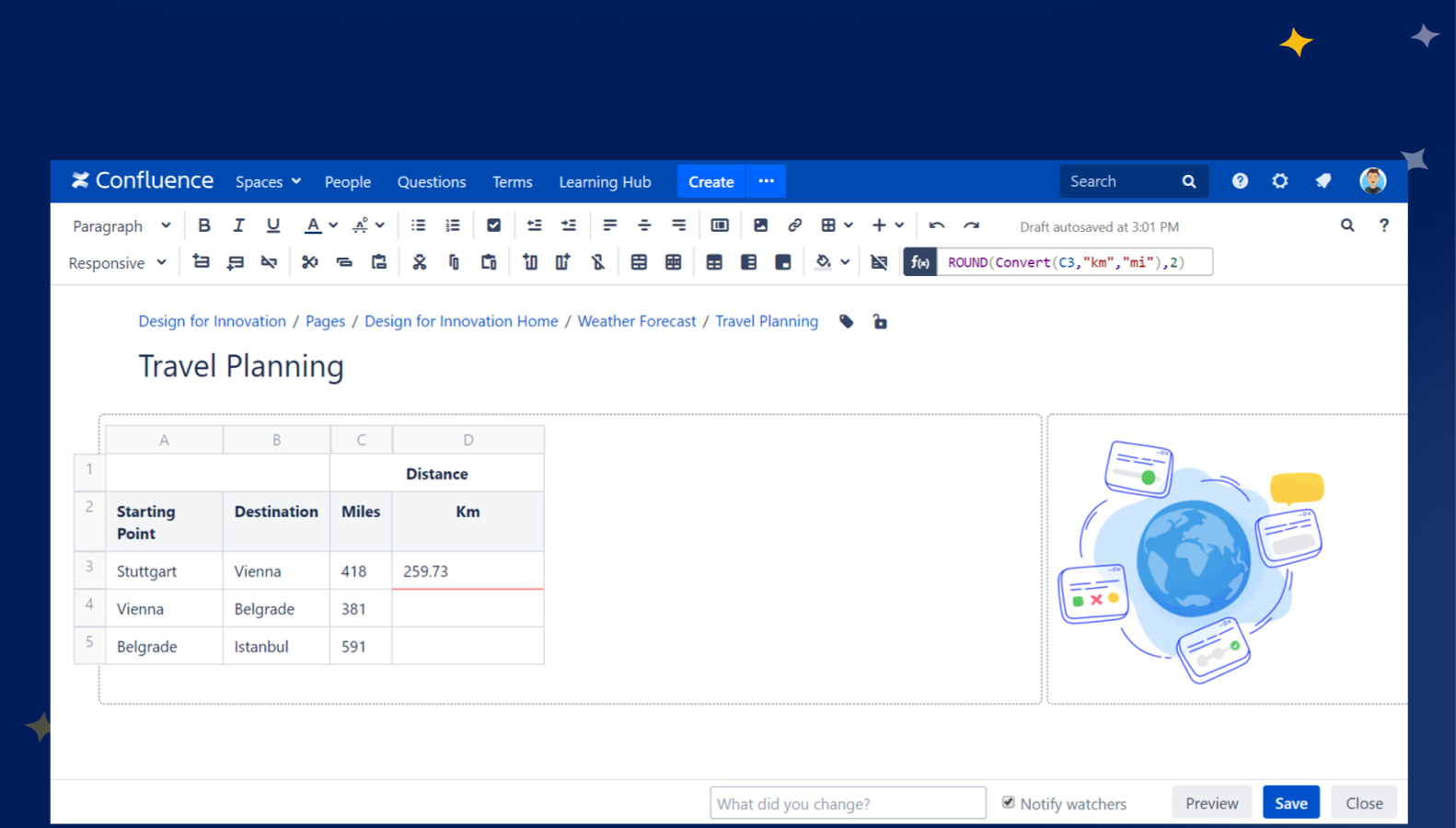Open the formula f(x) button
1456x828 pixels.
click(919, 262)
